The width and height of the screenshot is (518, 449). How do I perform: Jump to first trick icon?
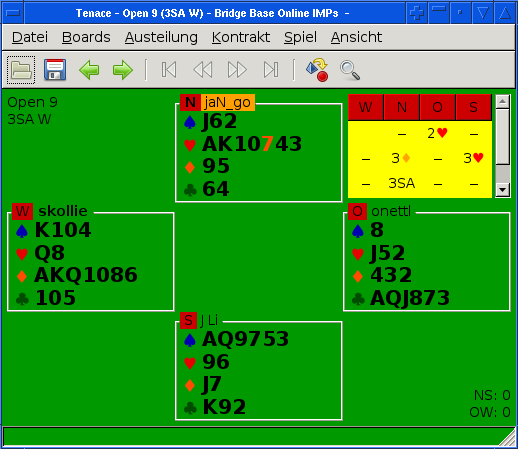coord(169,70)
